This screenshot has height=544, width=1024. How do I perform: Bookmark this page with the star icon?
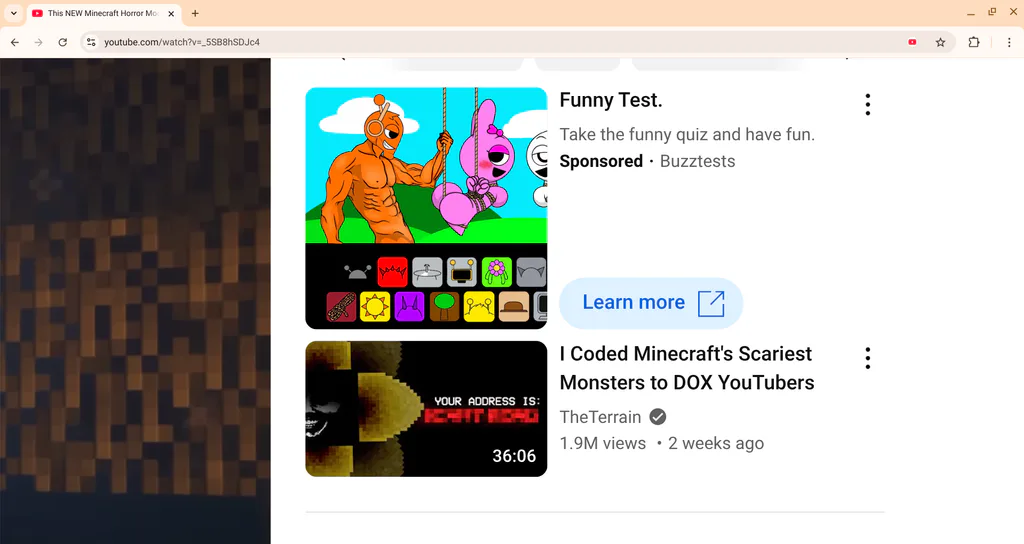[940, 42]
